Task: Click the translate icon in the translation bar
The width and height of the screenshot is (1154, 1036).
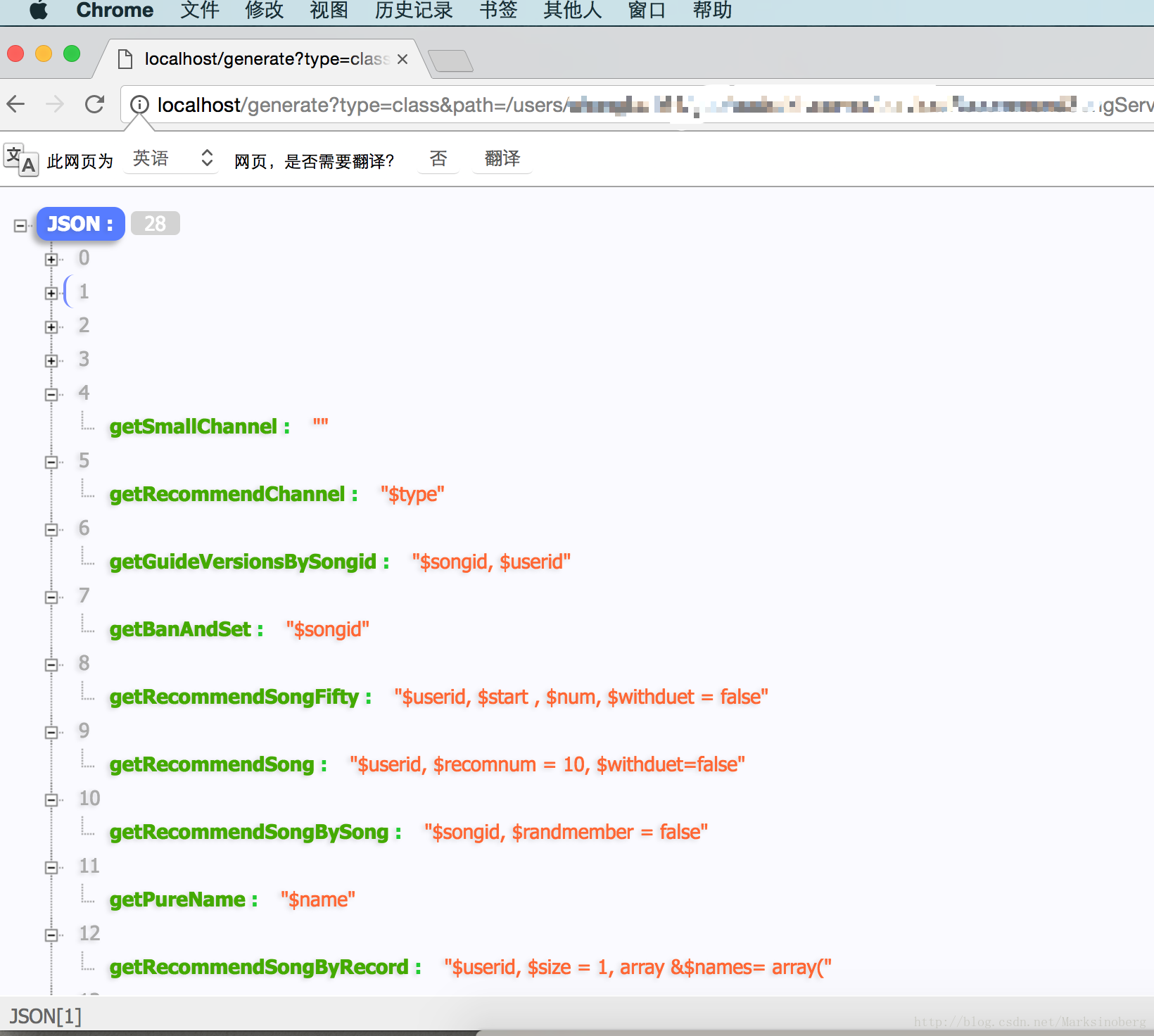Action: 21,160
